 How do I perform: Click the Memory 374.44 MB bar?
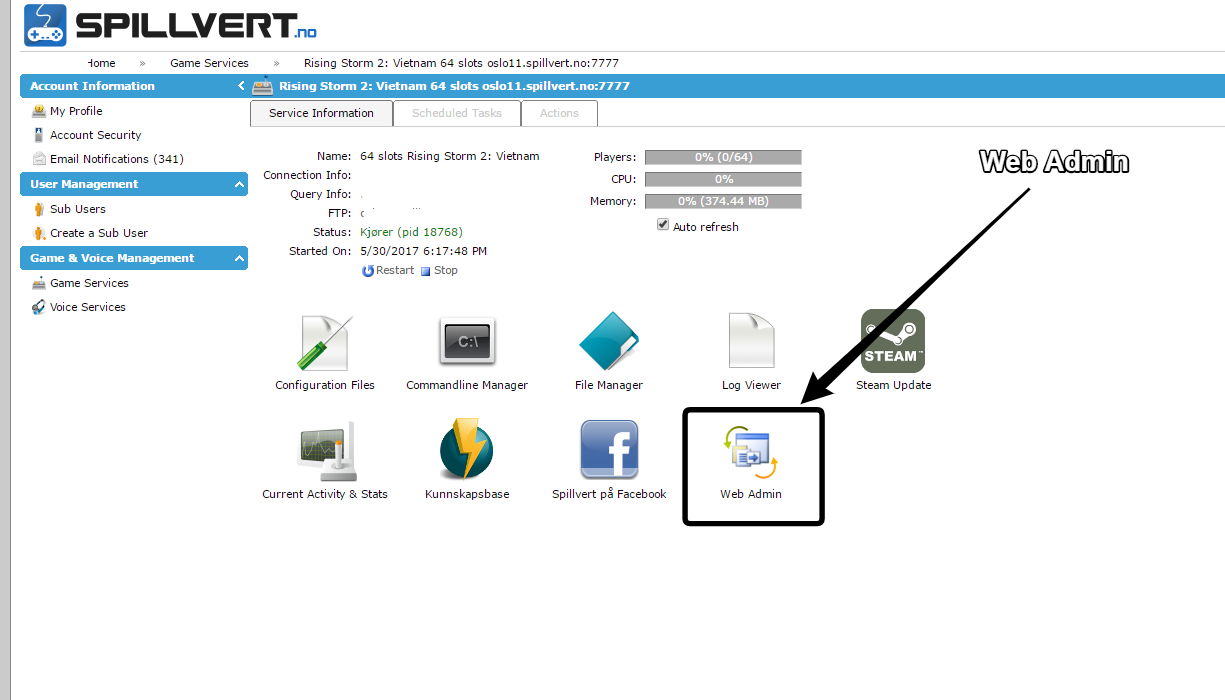723,201
